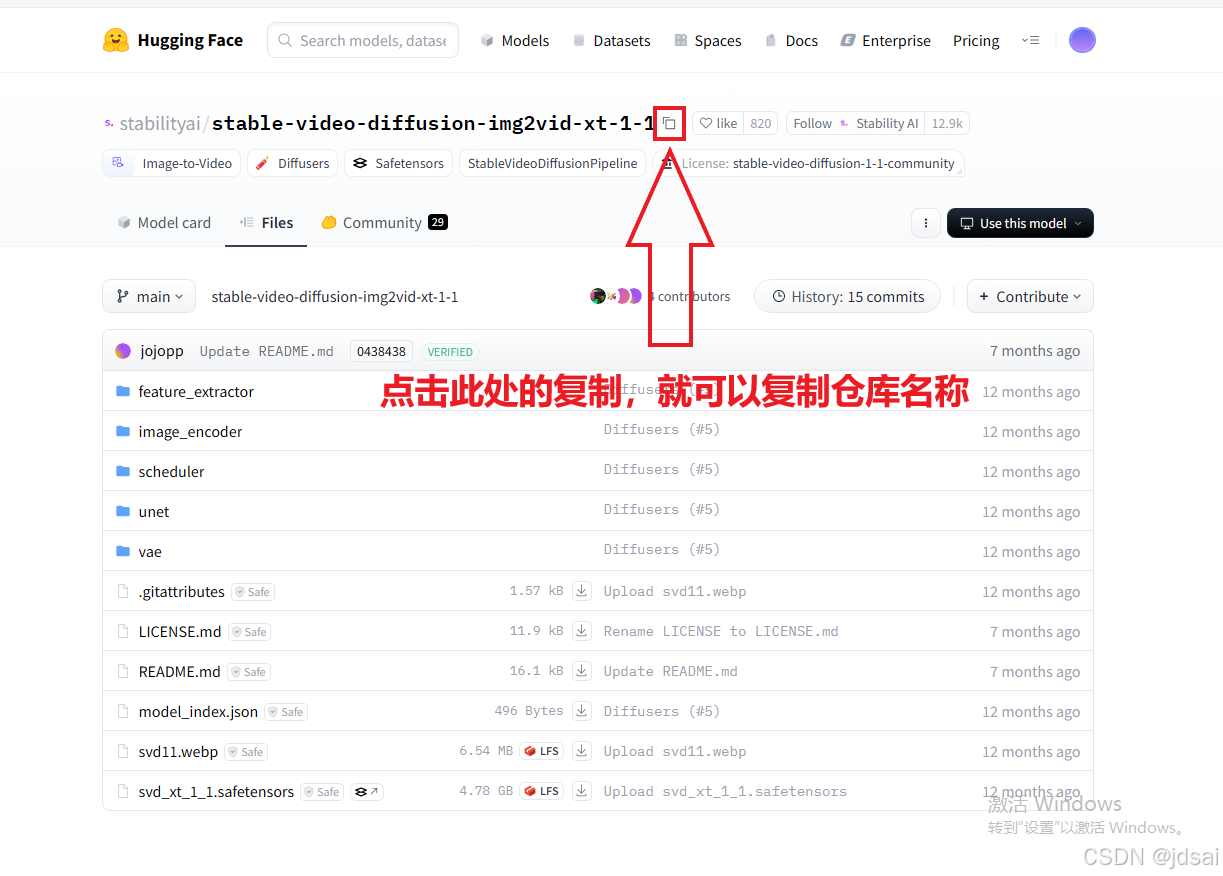The height and width of the screenshot is (876, 1223).
Task: Click the search models input field
Action: [x=363, y=40]
